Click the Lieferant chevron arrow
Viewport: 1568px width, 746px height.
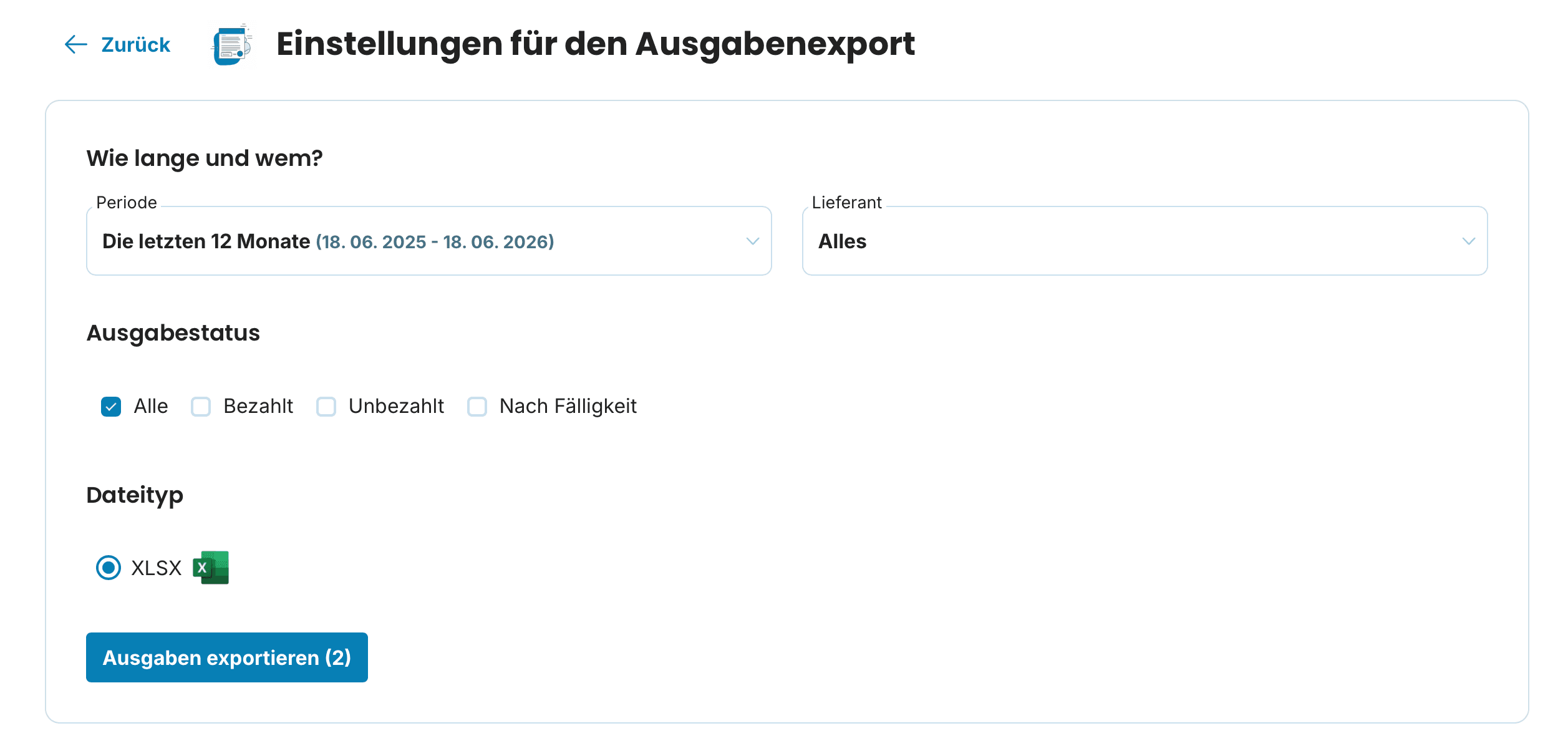(1469, 241)
